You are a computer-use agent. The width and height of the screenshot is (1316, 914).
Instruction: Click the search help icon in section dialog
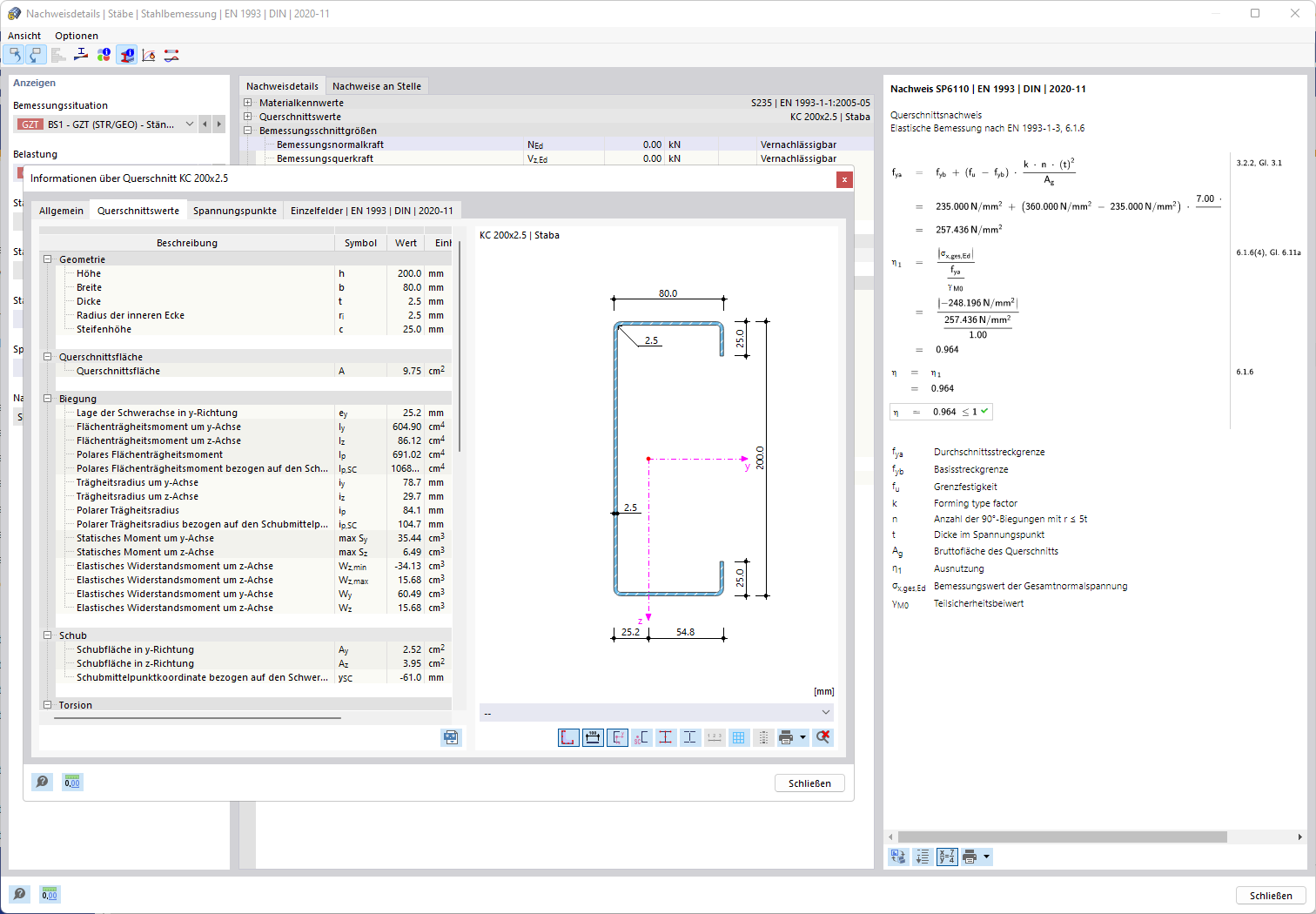coord(43,782)
